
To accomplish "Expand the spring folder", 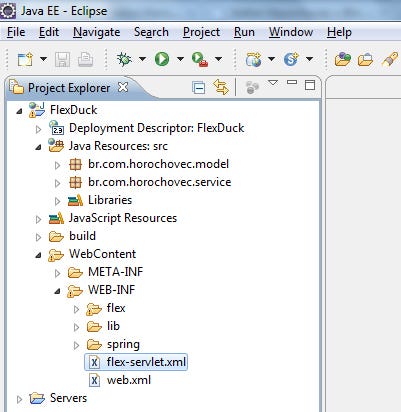I will click(77, 345).
